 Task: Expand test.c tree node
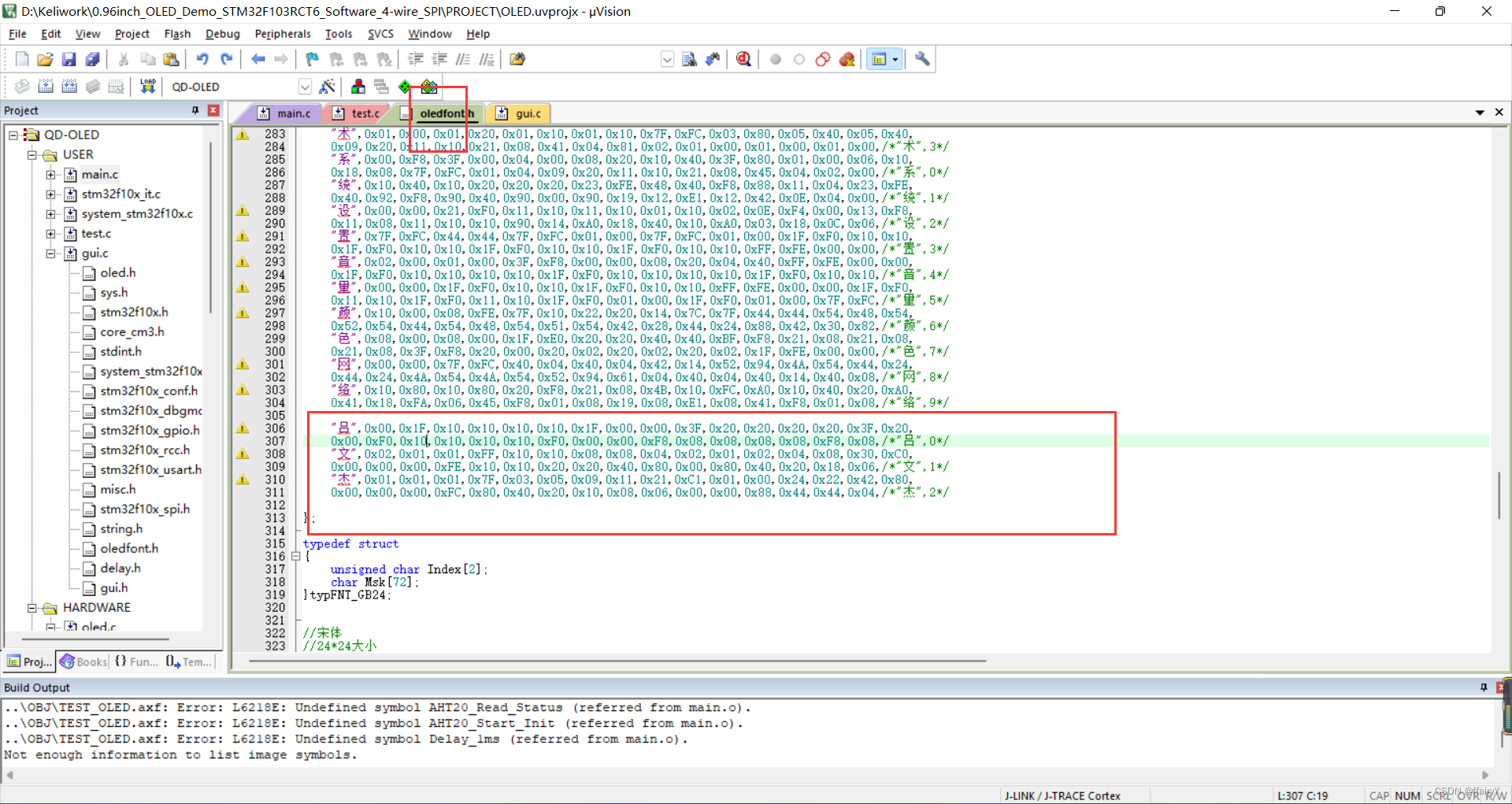[x=51, y=234]
